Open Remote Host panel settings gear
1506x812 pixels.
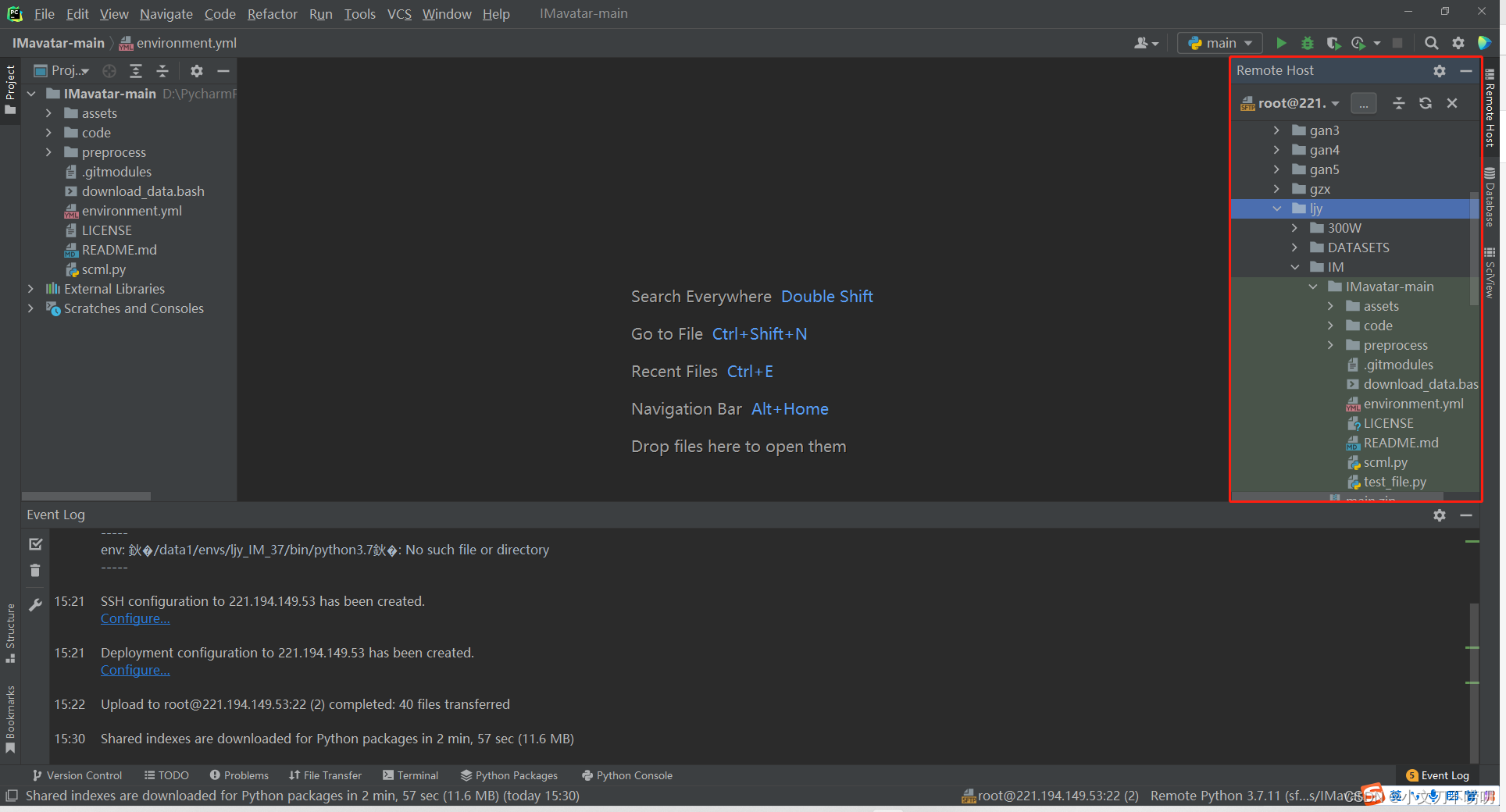[1440, 71]
